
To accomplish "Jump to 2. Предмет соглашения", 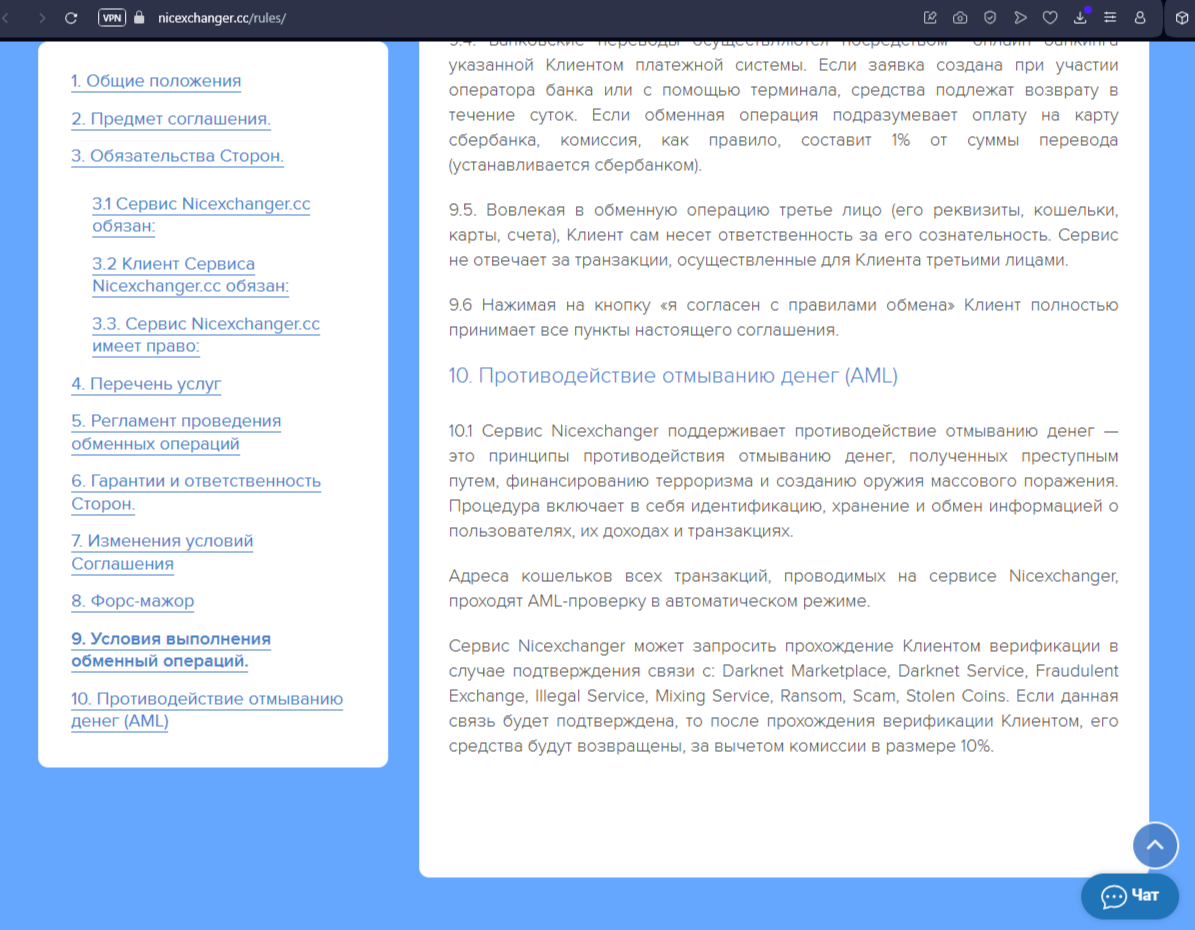I will [x=171, y=119].
